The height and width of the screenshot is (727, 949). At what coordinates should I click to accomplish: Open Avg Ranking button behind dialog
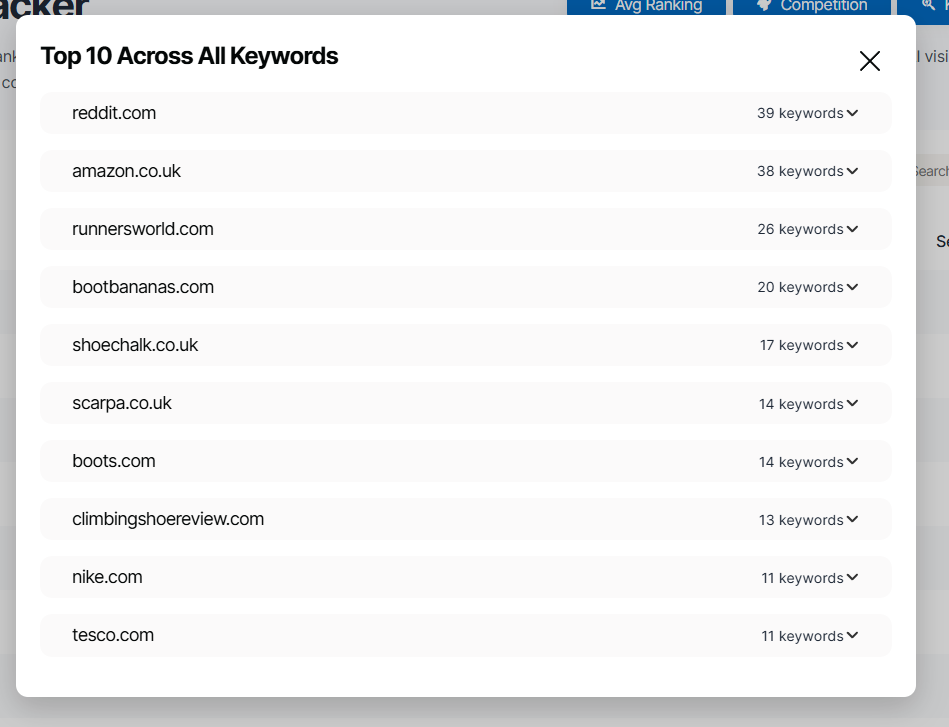pos(646,7)
